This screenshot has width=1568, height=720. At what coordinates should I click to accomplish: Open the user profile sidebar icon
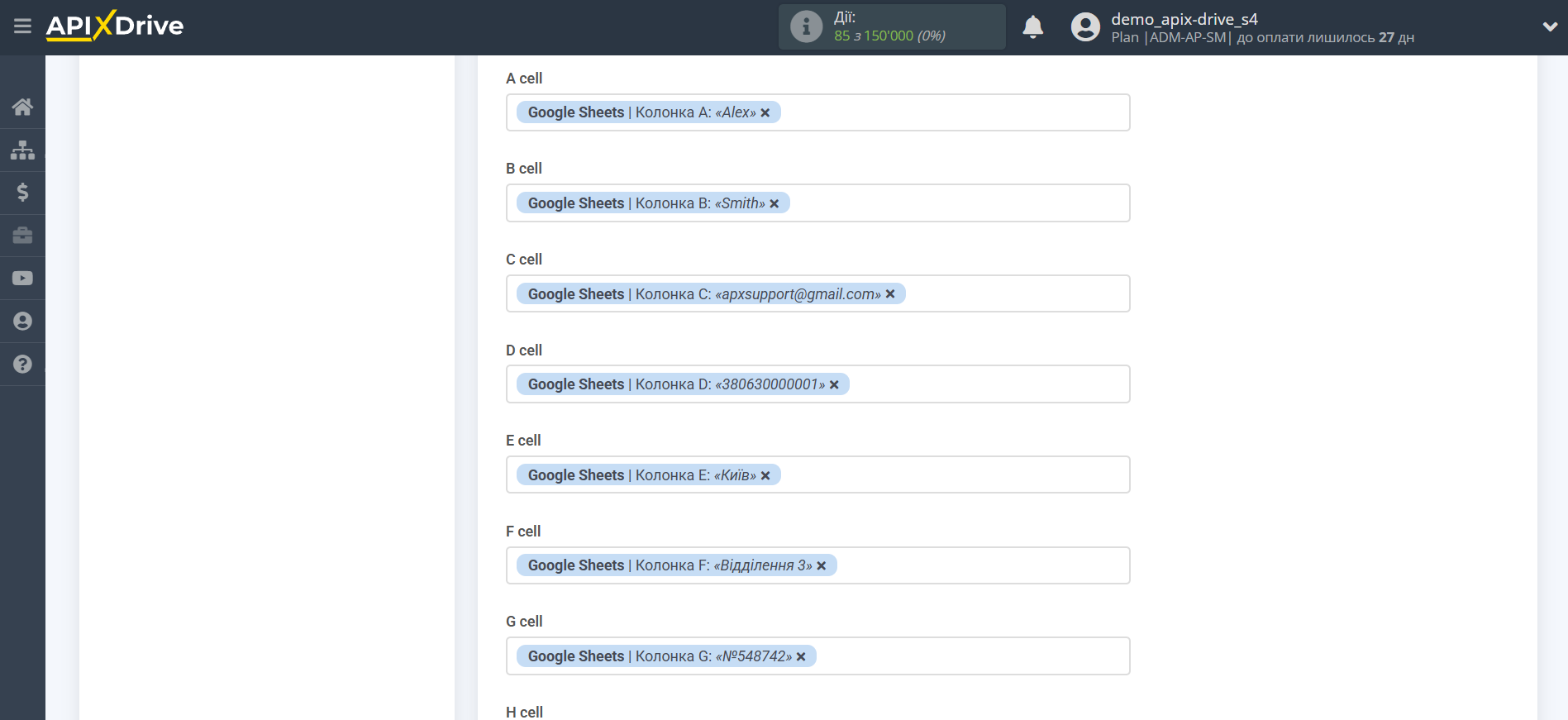(22, 322)
